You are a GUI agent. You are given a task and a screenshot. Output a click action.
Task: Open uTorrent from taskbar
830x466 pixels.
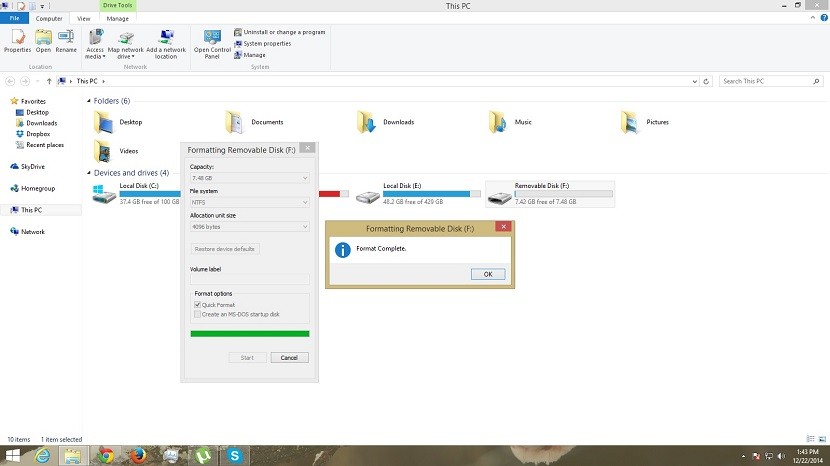203,456
